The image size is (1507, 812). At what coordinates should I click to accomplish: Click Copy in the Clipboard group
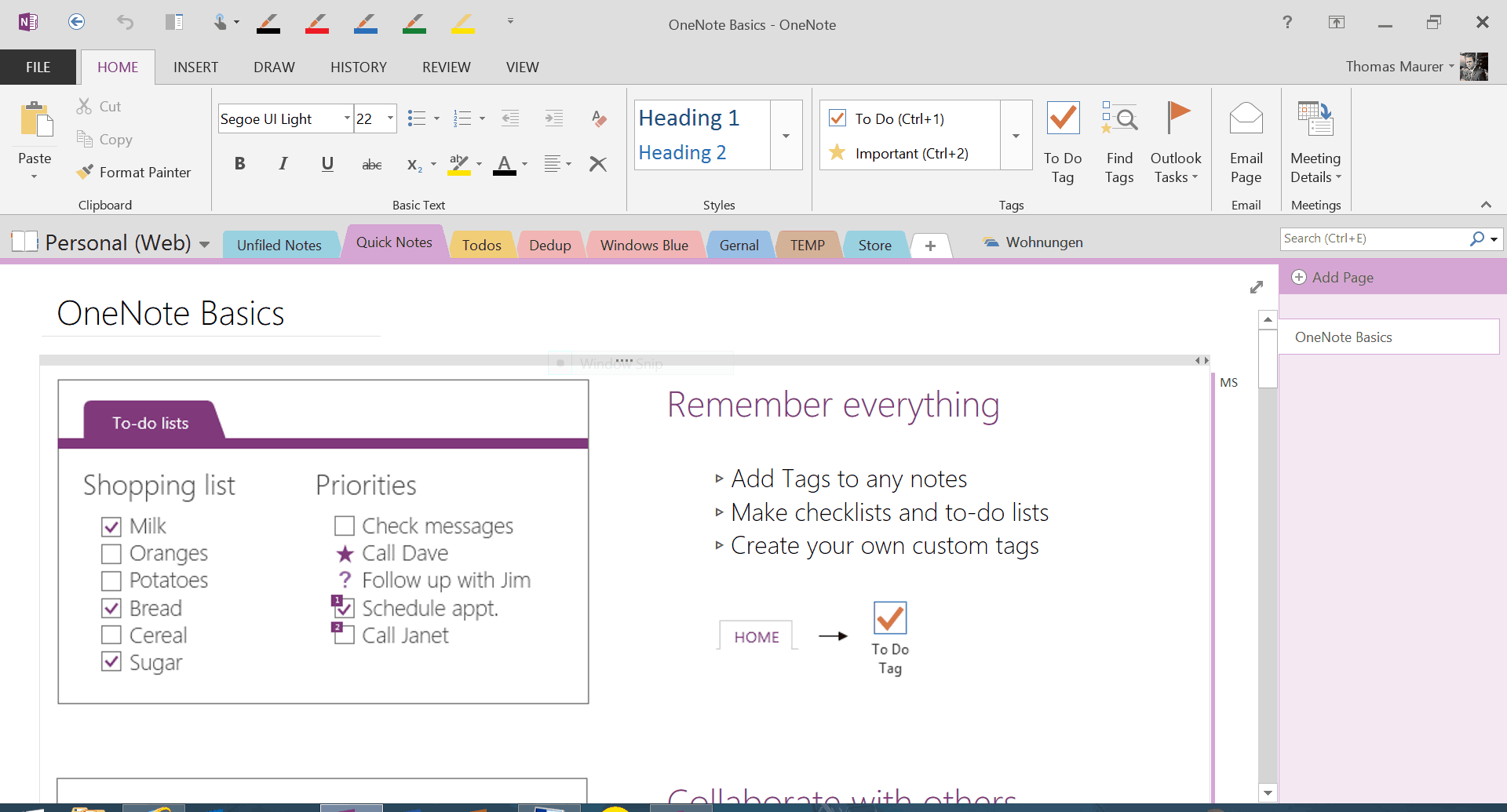coord(104,139)
